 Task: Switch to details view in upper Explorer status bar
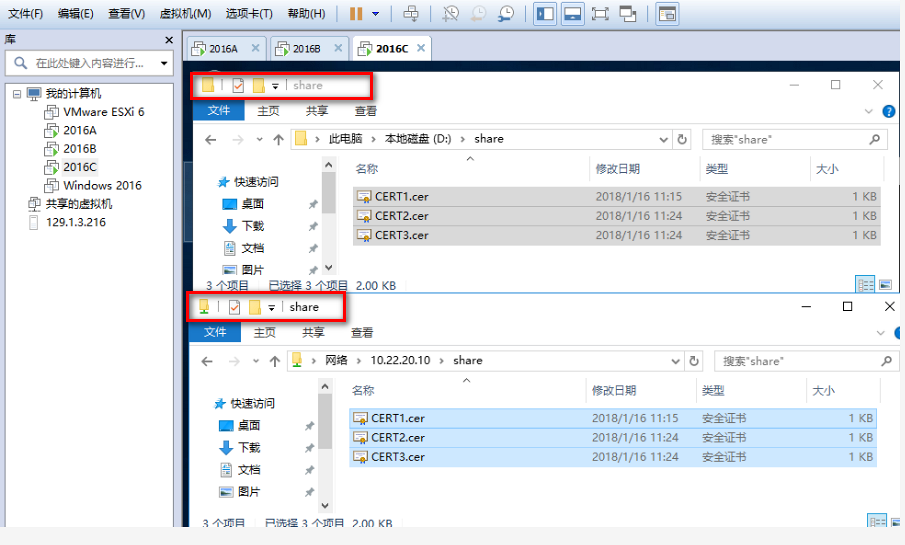(x=863, y=285)
